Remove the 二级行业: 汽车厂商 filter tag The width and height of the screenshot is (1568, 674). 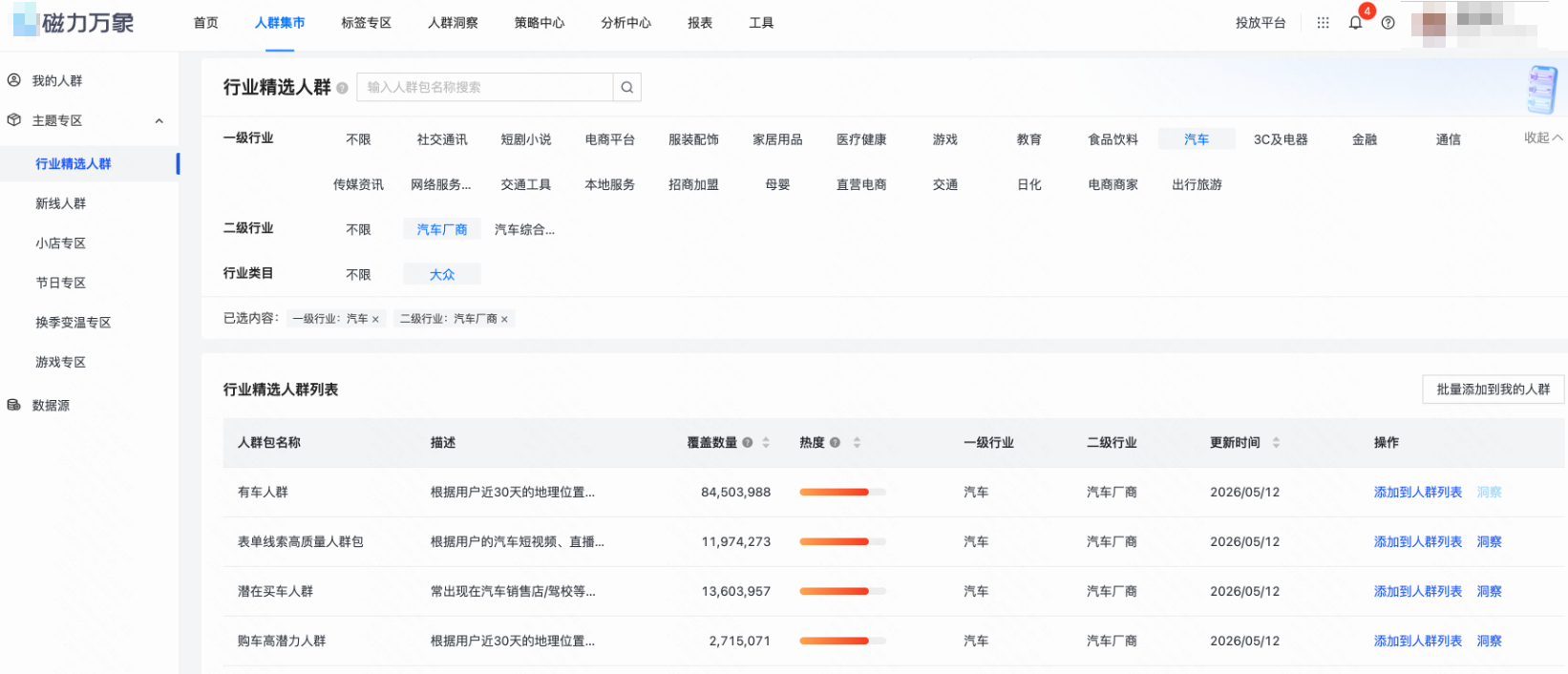point(504,319)
